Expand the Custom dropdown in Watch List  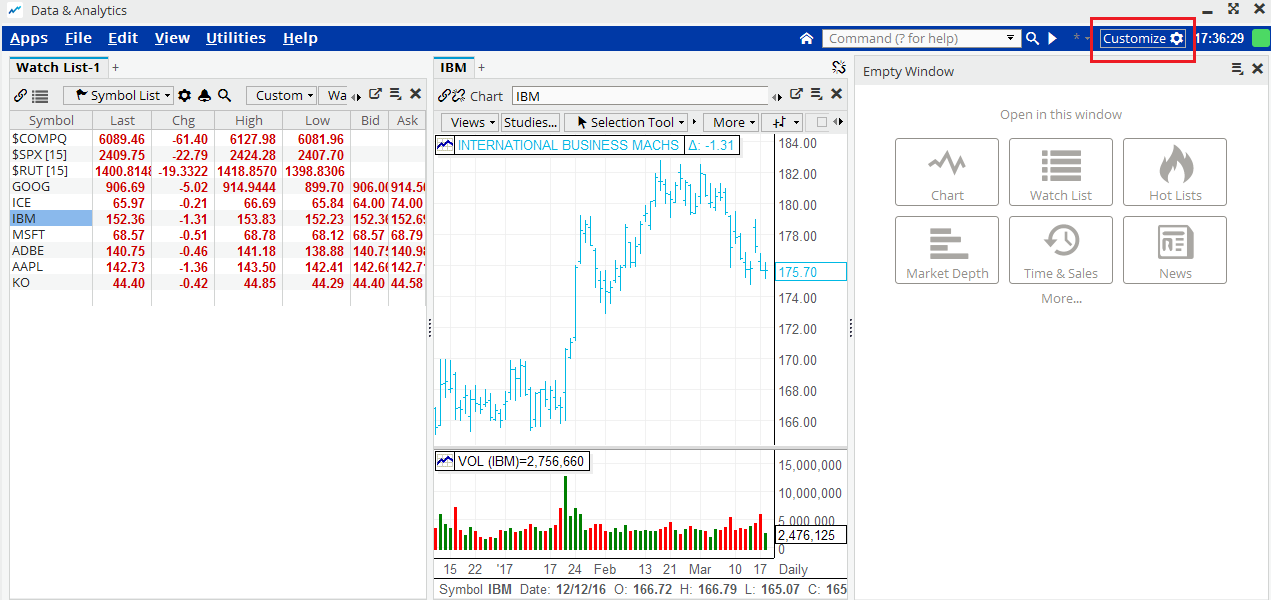281,95
